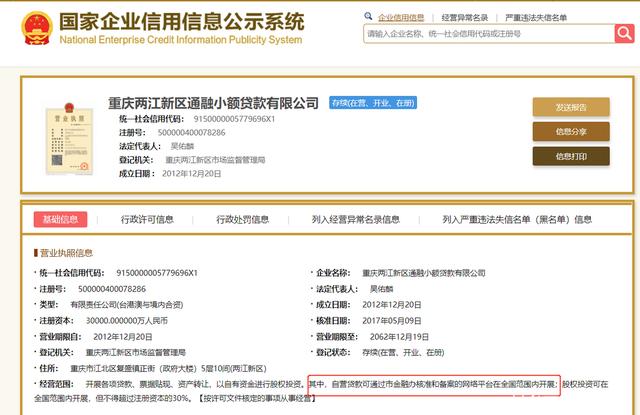
Task: Open the 列入经营异常名录信息 tab
Action: 356,220
